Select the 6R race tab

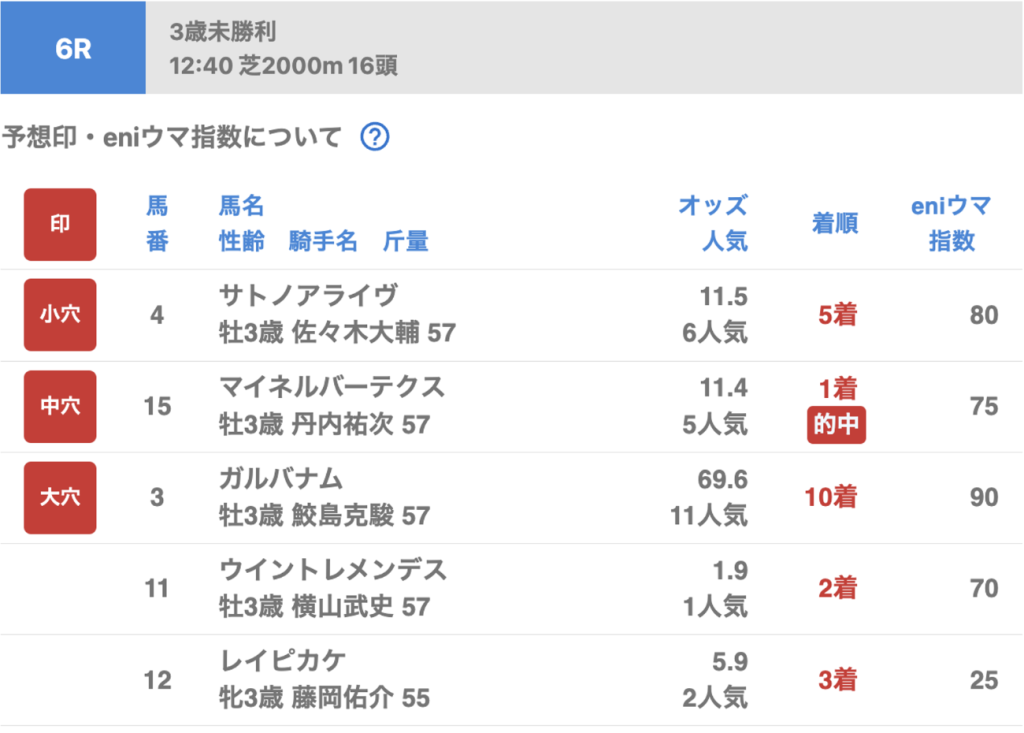click(73, 48)
